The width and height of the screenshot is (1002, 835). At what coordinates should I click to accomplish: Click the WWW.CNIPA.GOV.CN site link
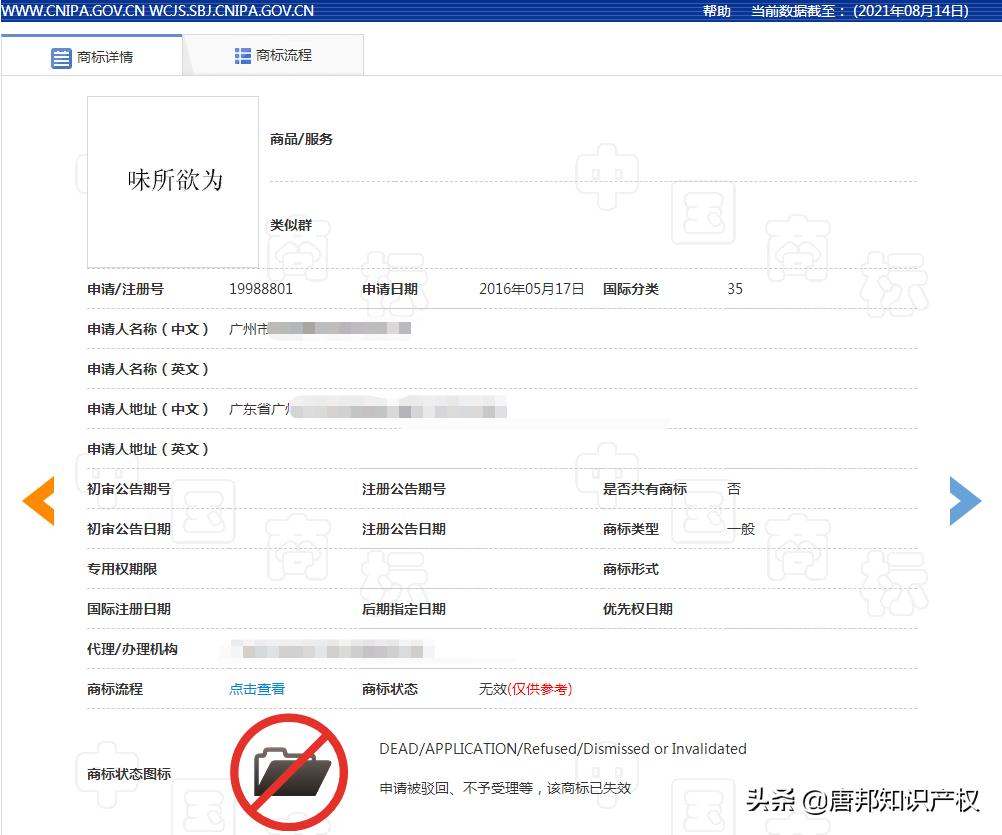[71, 11]
